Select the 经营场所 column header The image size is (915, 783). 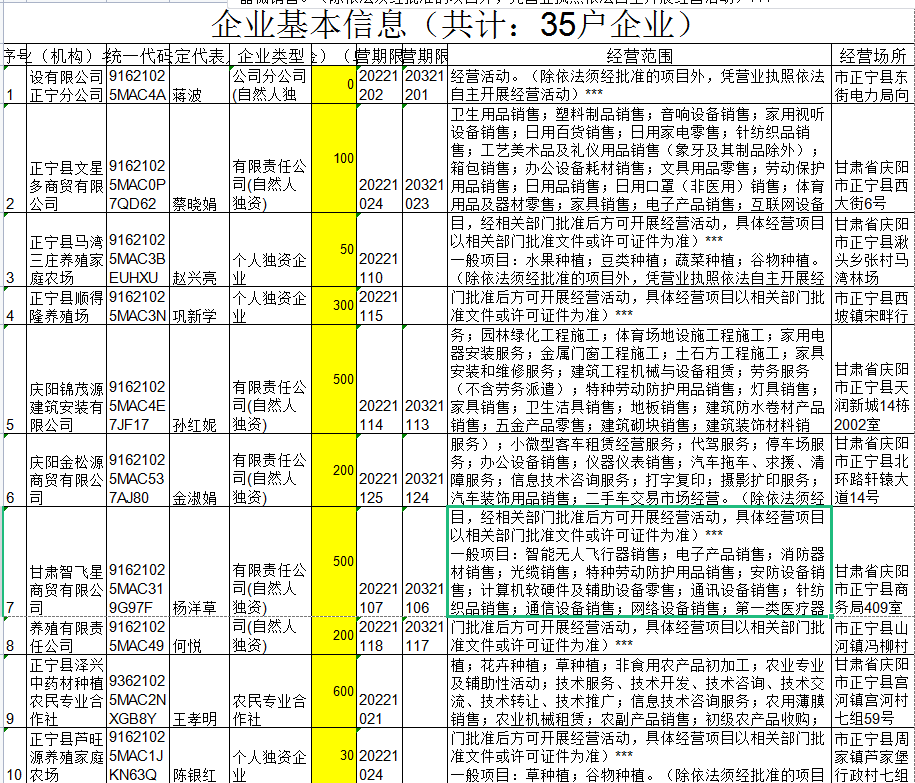pos(873,54)
